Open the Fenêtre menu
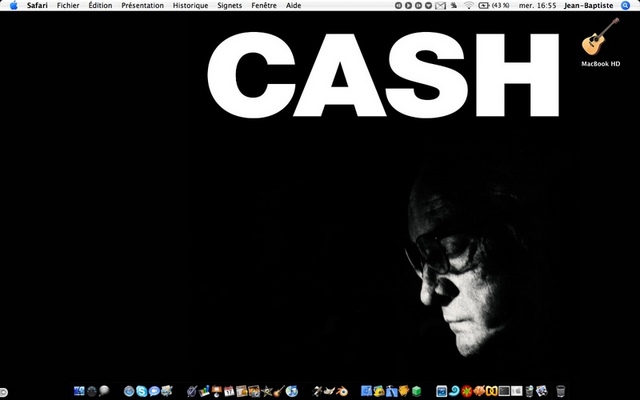 click(x=264, y=5)
